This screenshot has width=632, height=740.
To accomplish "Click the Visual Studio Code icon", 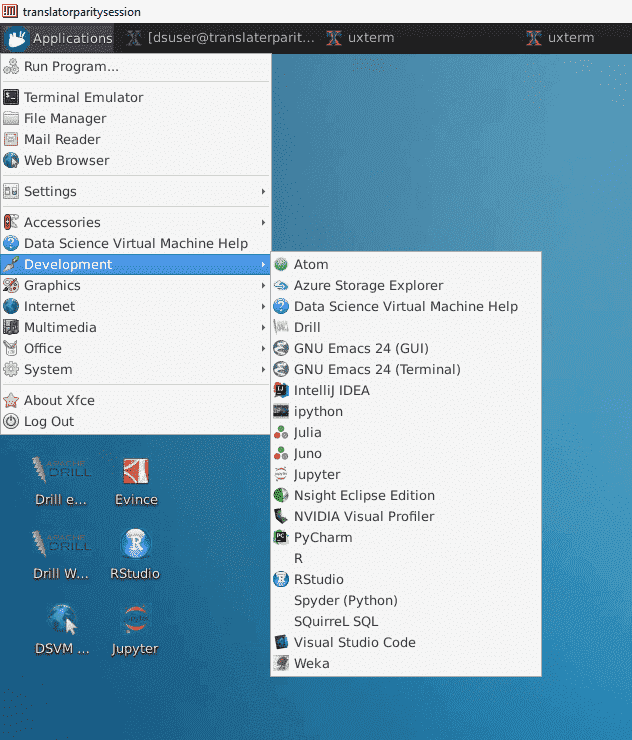I will point(281,642).
